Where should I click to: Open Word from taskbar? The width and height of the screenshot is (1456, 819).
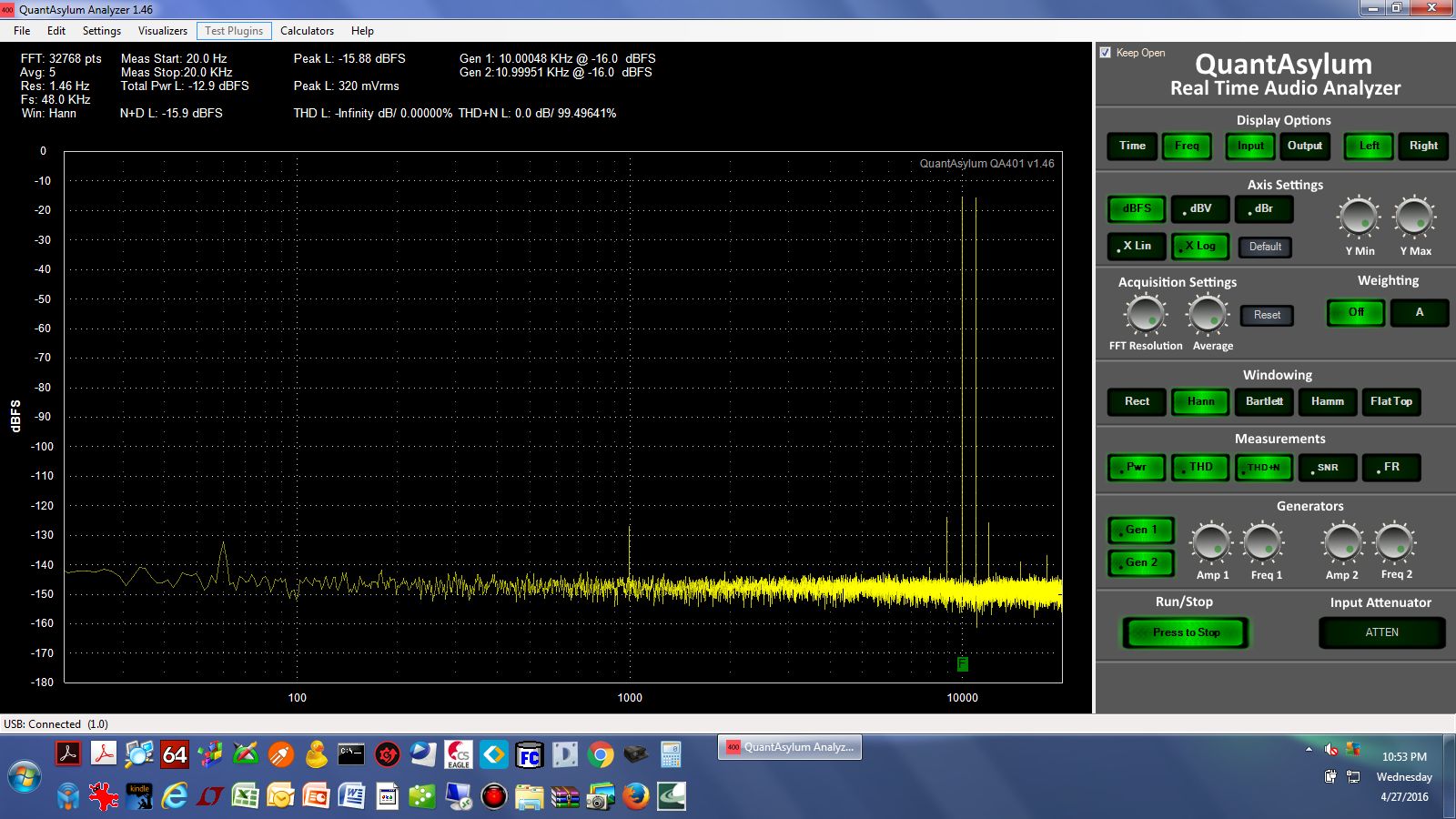tap(351, 796)
